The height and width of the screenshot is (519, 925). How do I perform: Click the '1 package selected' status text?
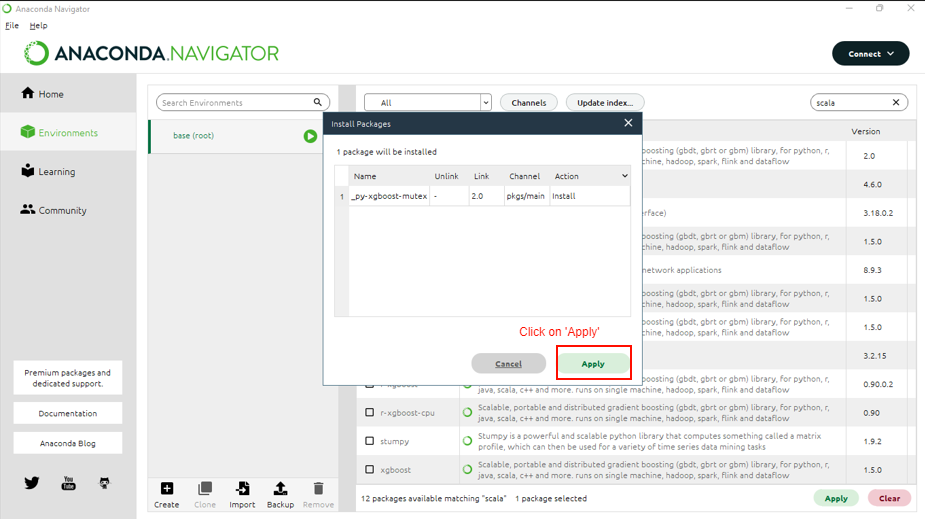click(x=551, y=498)
